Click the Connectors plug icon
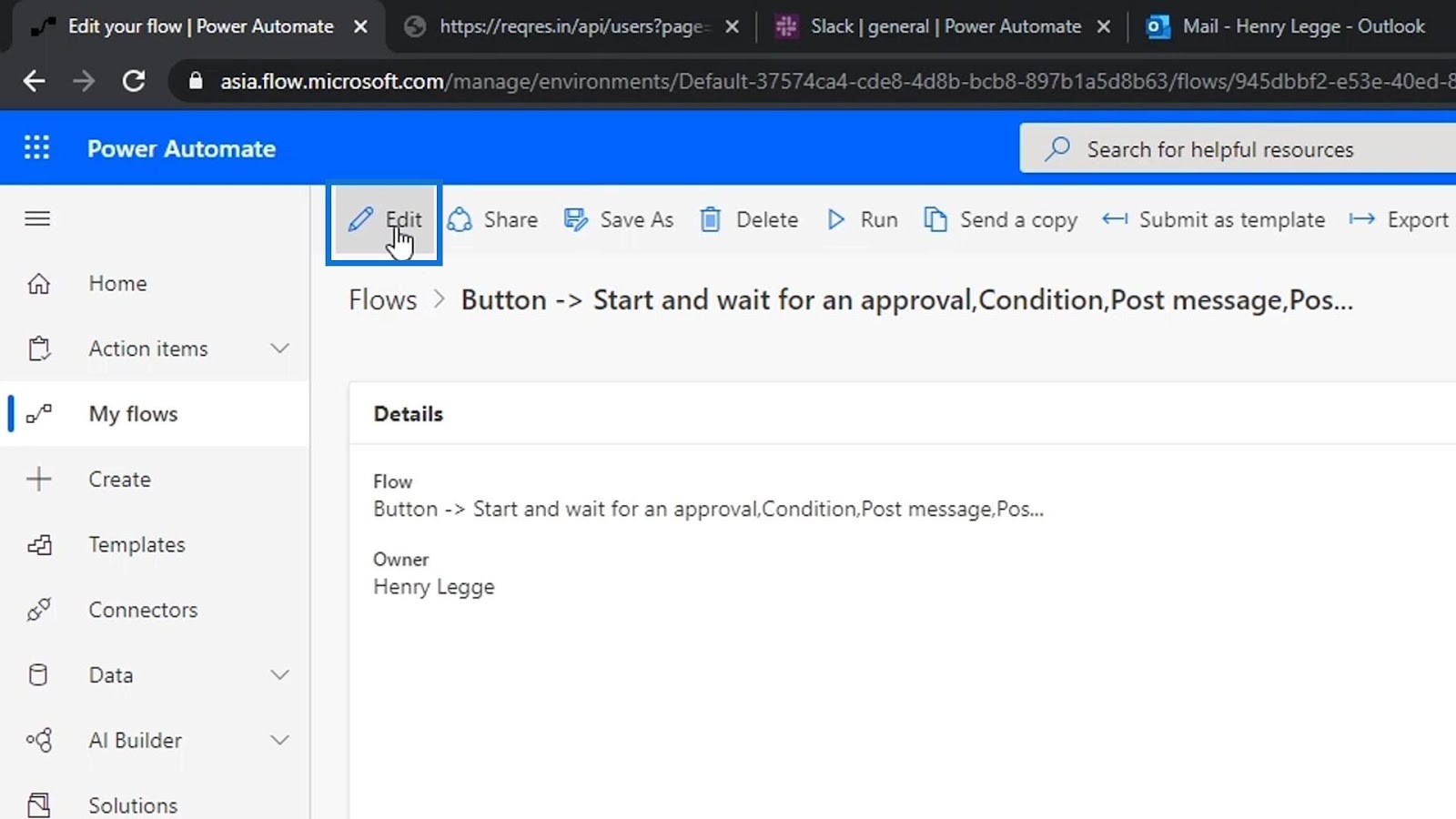This screenshot has height=819, width=1456. 38,610
